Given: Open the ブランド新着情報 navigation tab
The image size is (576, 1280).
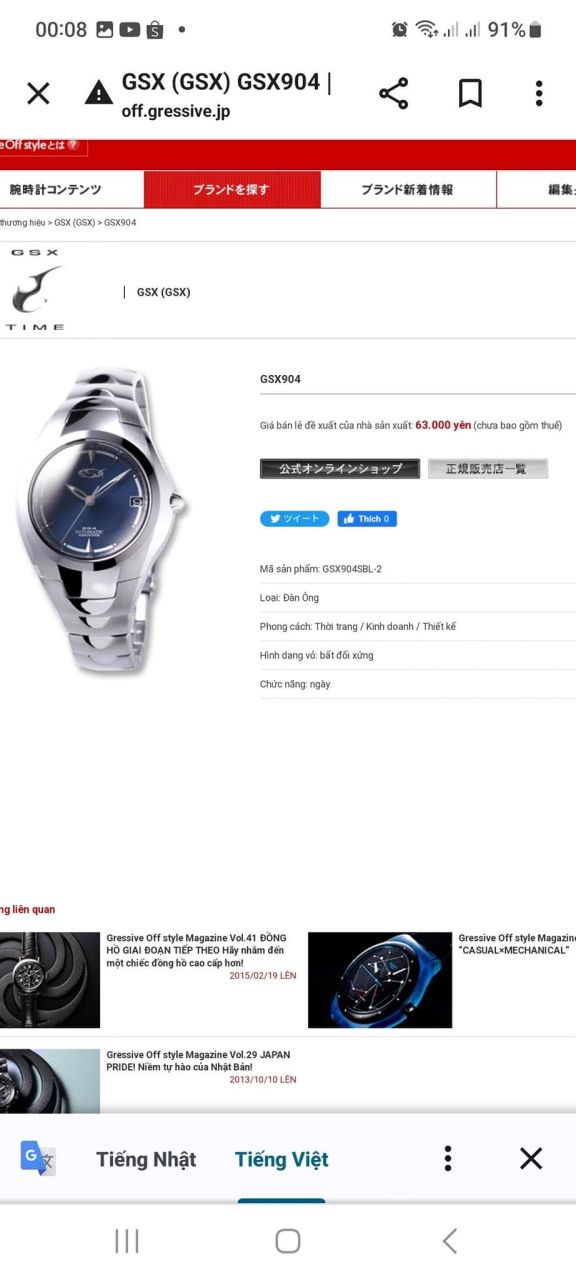Looking at the screenshot, I should pyautogui.click(x=408, y=189).
